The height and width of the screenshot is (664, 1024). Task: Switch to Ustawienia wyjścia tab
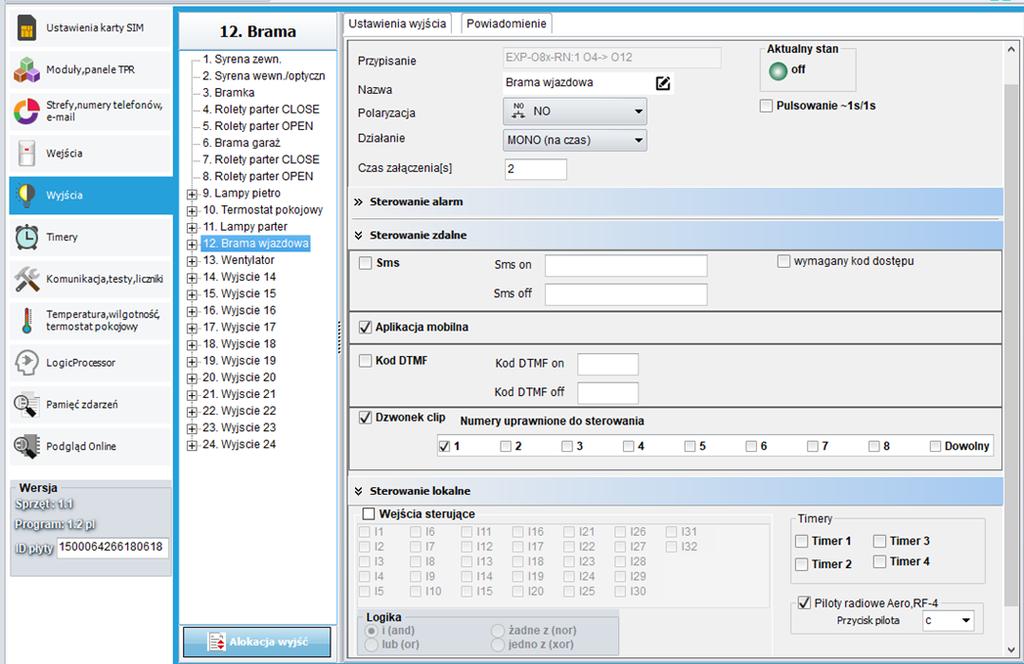tap(397, 24)
